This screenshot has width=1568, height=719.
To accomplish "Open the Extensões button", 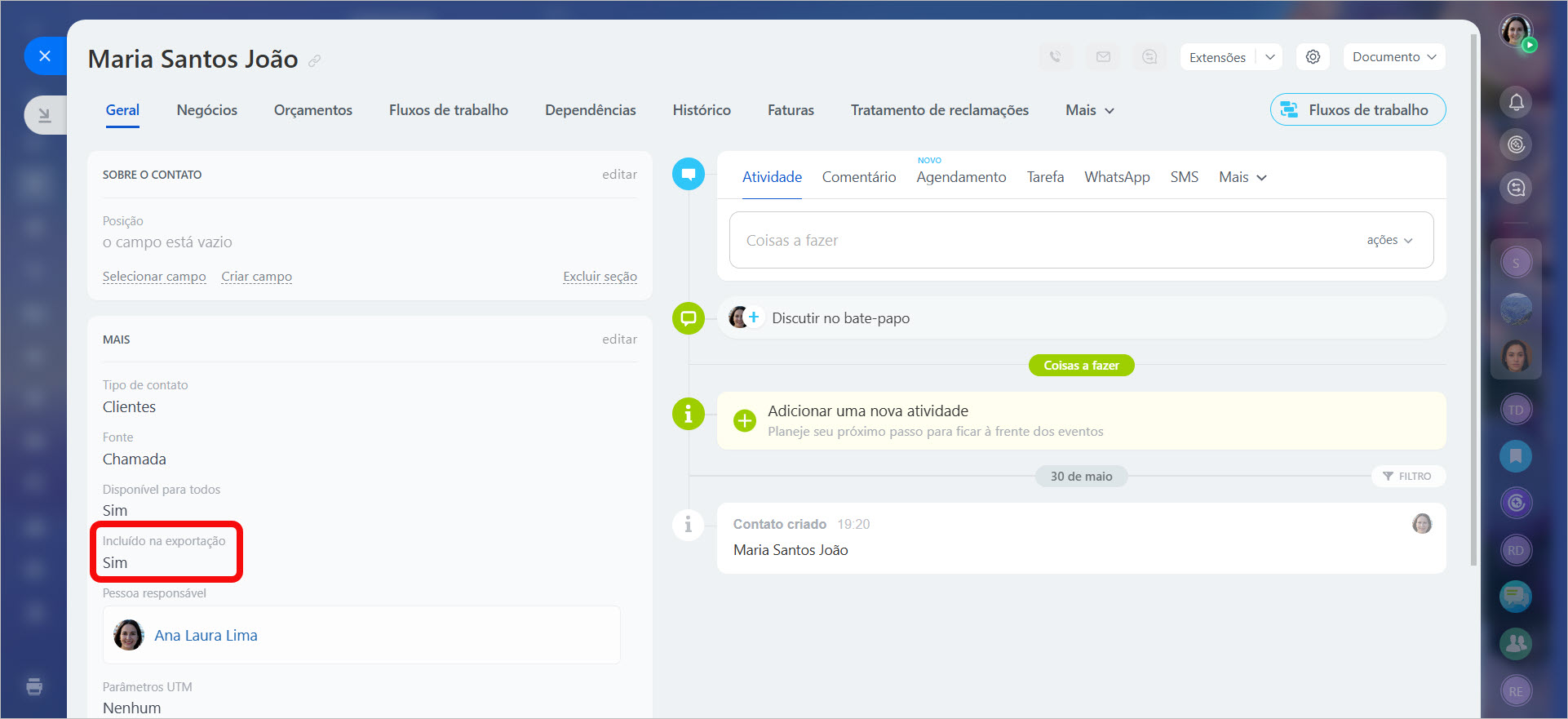I will point(1217,57).
